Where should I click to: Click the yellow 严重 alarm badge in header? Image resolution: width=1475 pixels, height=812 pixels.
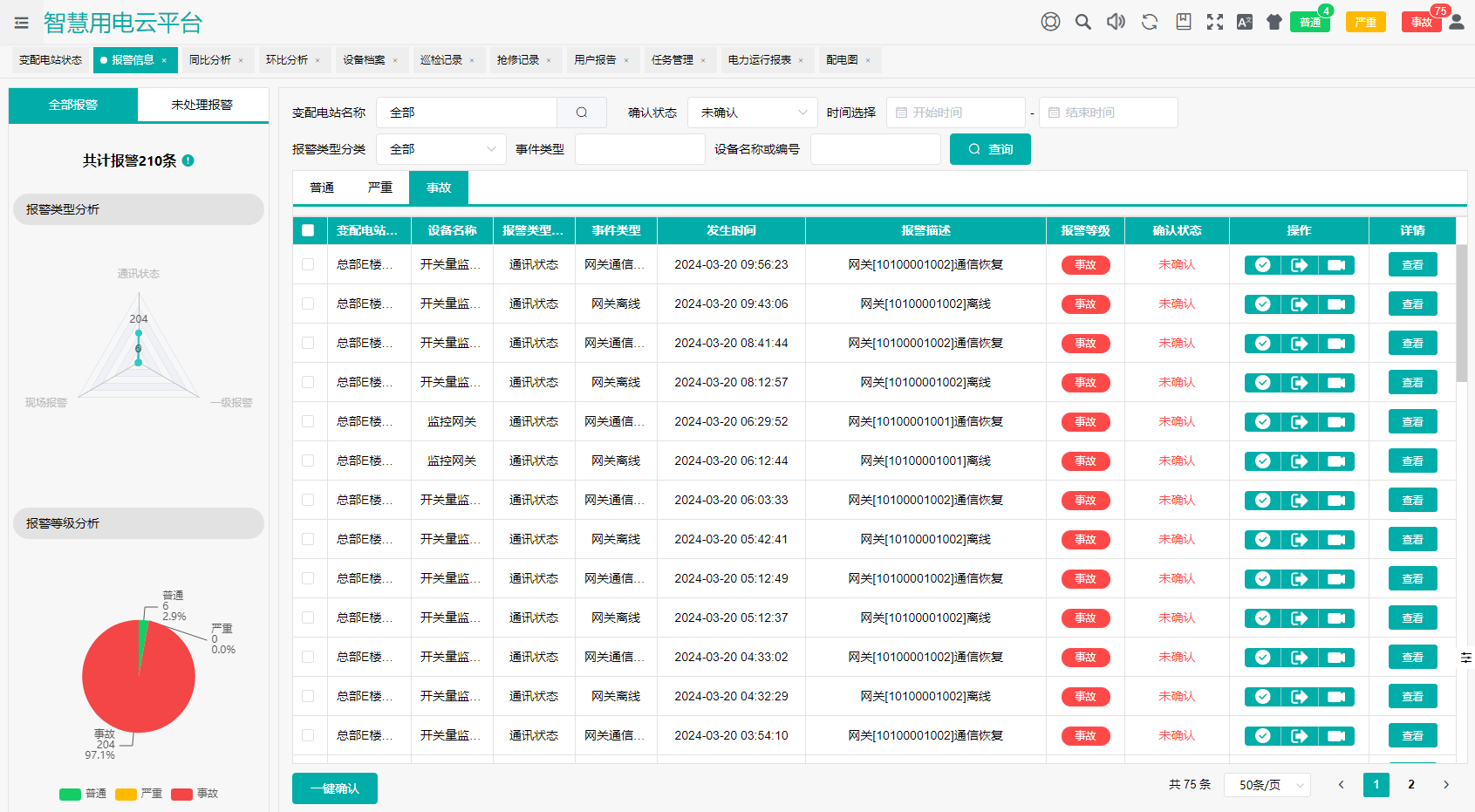[1366, 22]
